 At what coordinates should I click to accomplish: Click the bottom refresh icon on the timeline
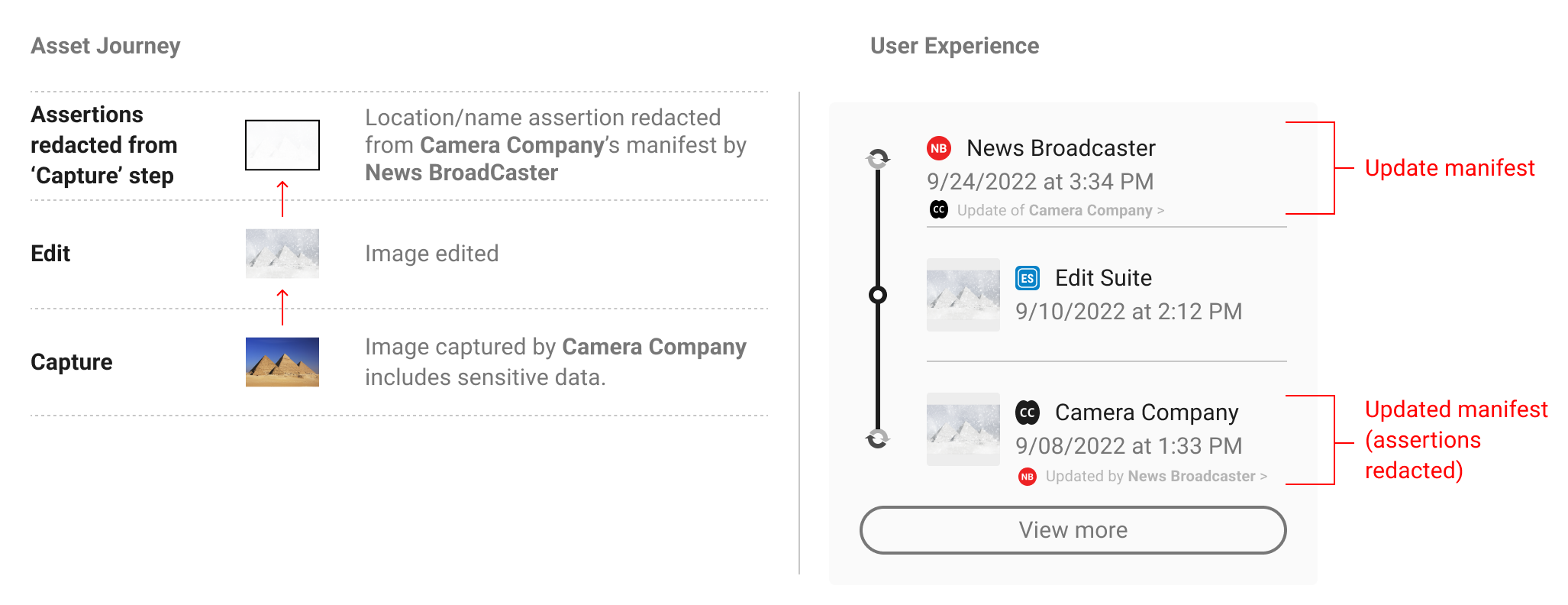(x=878, y=438)
